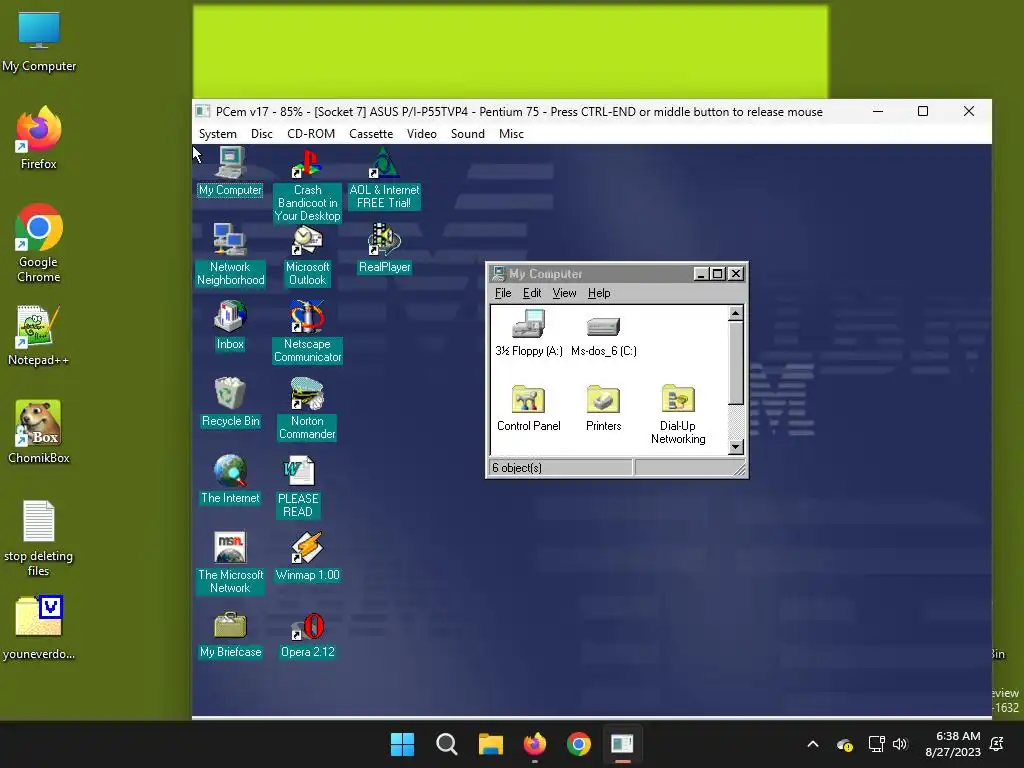Open Help menu in My Computer window
Screen dimensions: 1024x768
pos(599,293)
